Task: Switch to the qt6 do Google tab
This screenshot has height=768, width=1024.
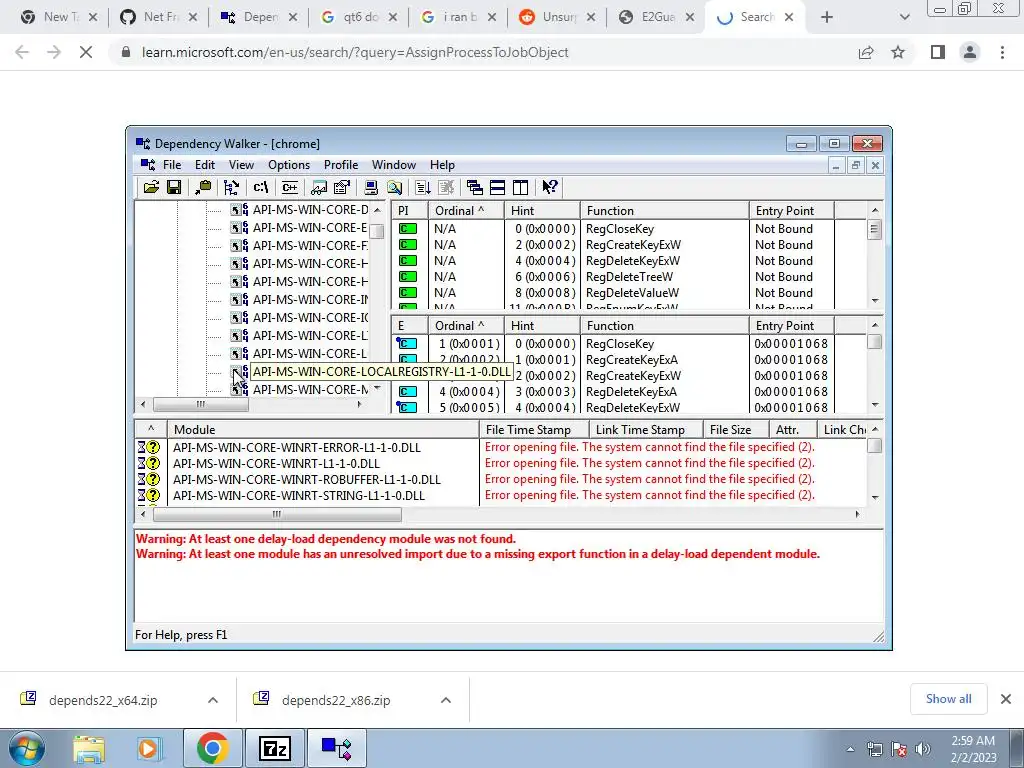Action: [359, 17]
